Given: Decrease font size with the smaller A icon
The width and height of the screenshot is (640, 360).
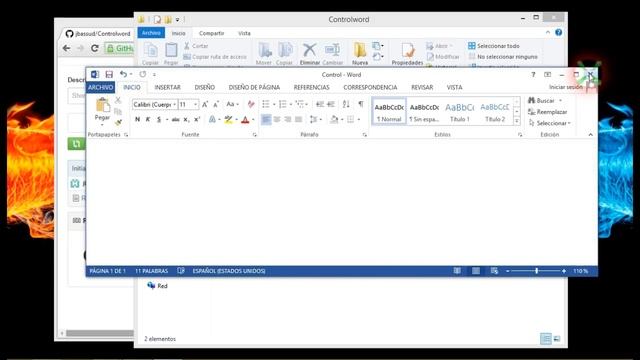Looking at the screenshot, I should point(216,104).
